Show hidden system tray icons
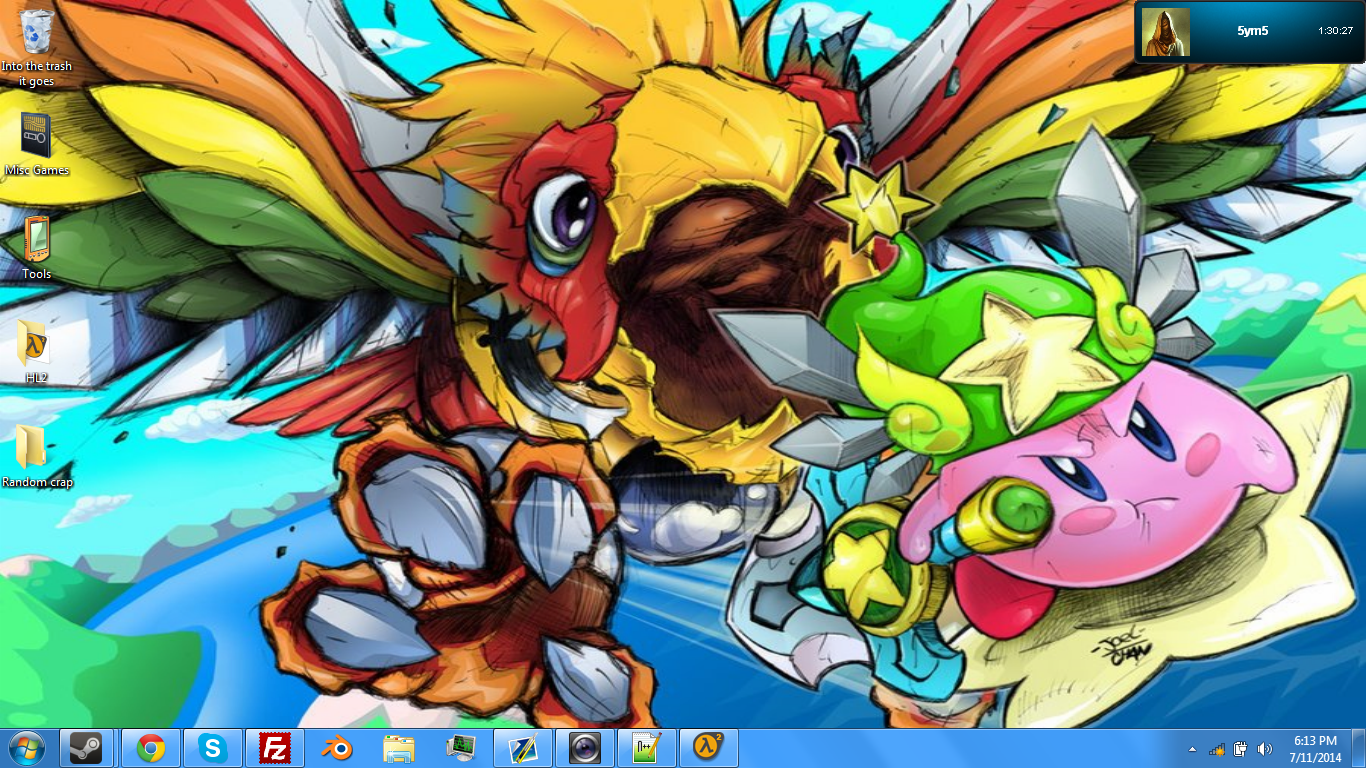The width and height of the screenshot is (1366, 768). [x=1192, y=749]
